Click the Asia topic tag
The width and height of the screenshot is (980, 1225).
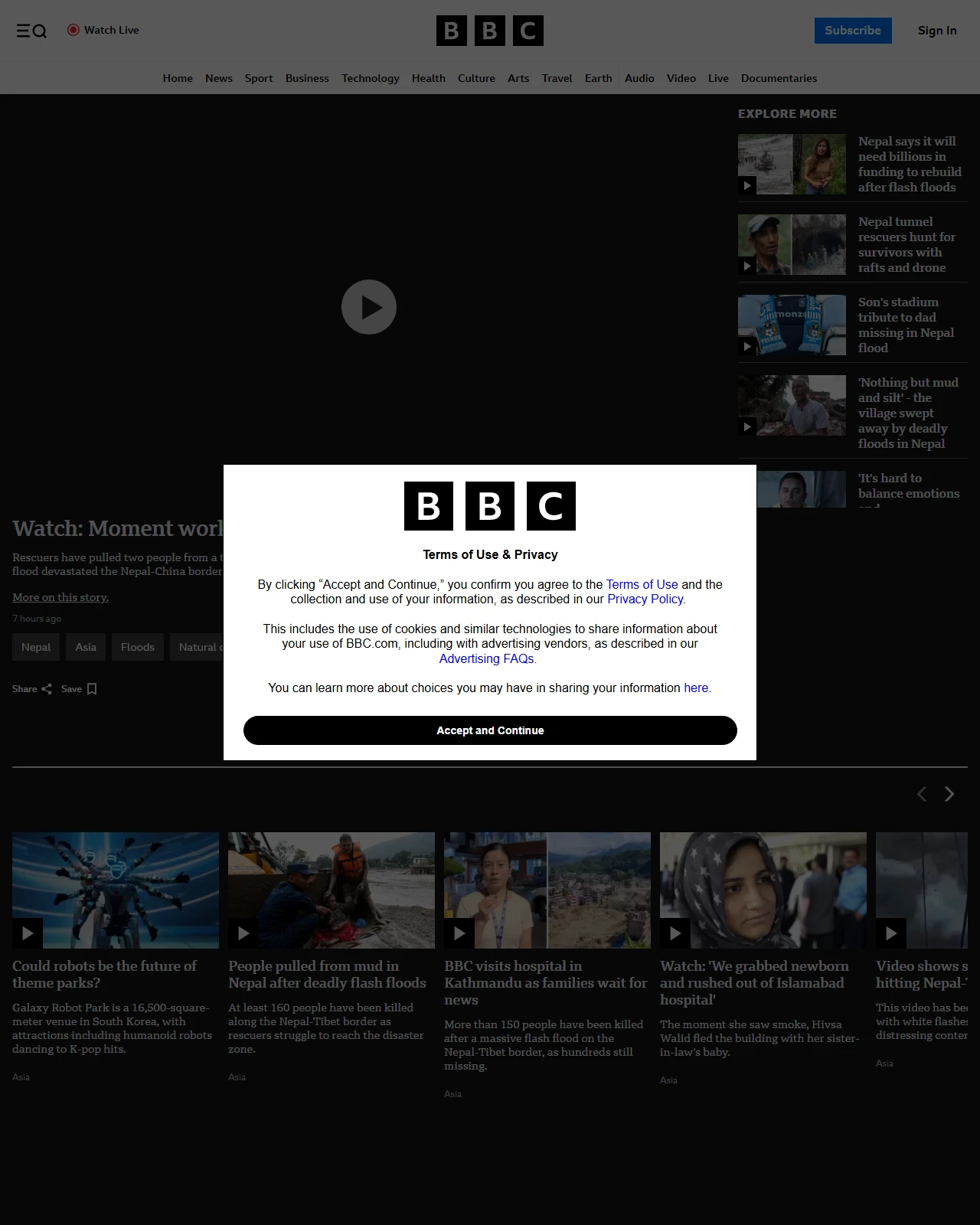point(86,647)
